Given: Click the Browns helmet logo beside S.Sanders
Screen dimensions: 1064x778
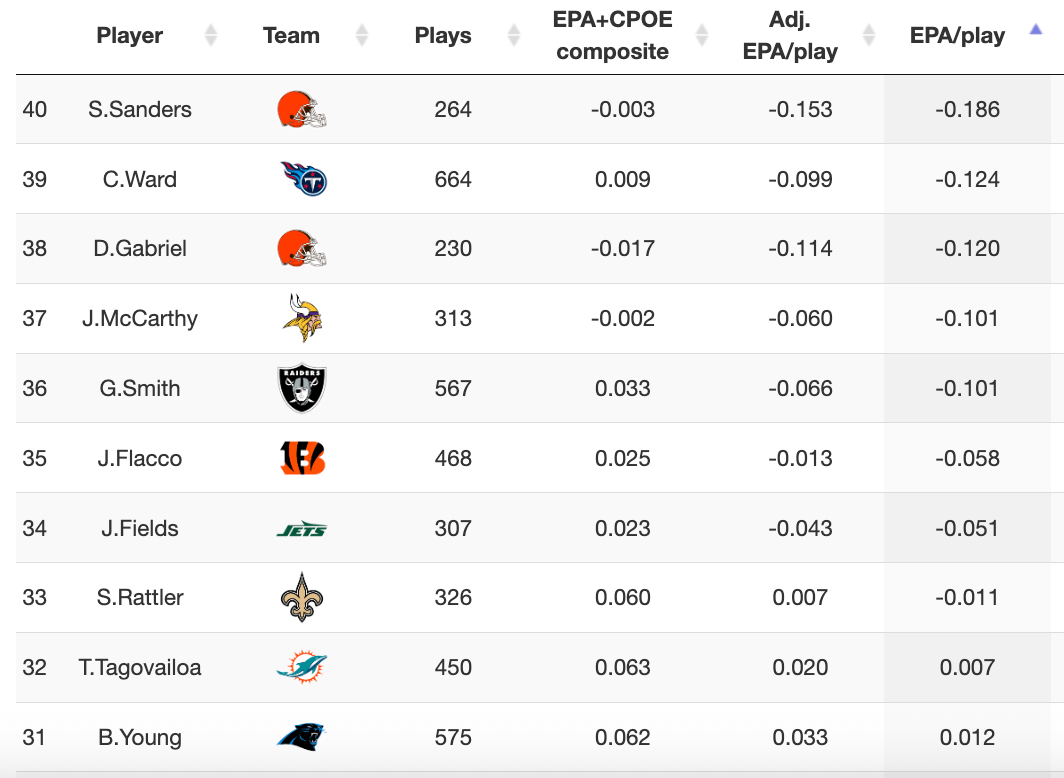Looking at the screenshot, I should tap(301, 109).
